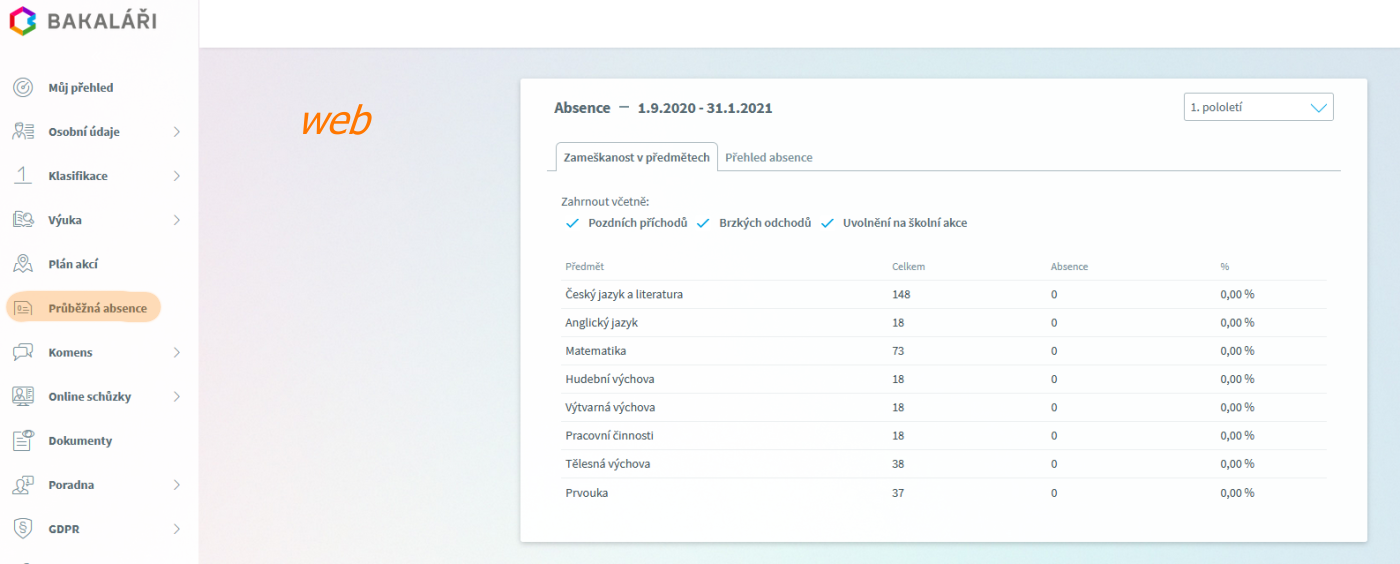Screen dimensions: 1400x564
Task: Click the total 148 for Český jazyk
Action: [x=901, y=295]
